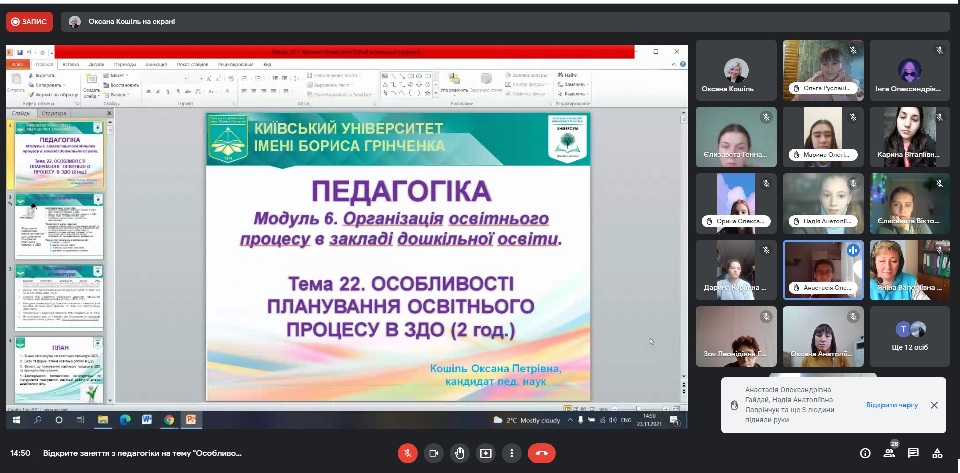This screenshot has width=960, height=473.
Task: Open the Показ слайдов ribbon tab
Action: [192, 64]
